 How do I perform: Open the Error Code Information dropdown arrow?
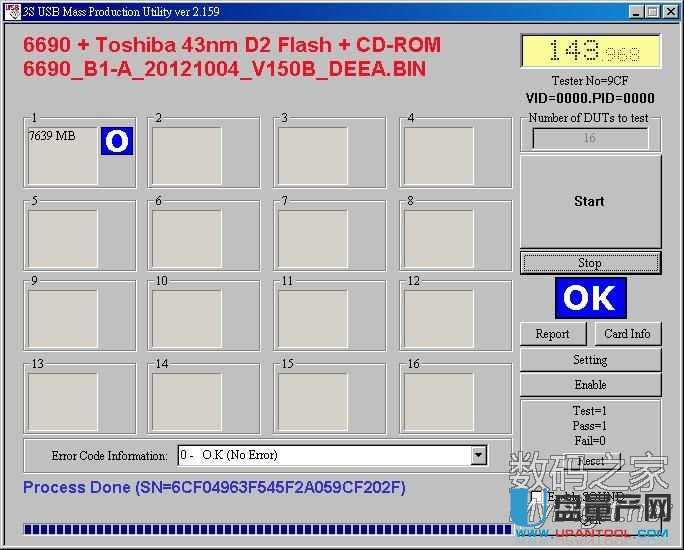(478, 455)
